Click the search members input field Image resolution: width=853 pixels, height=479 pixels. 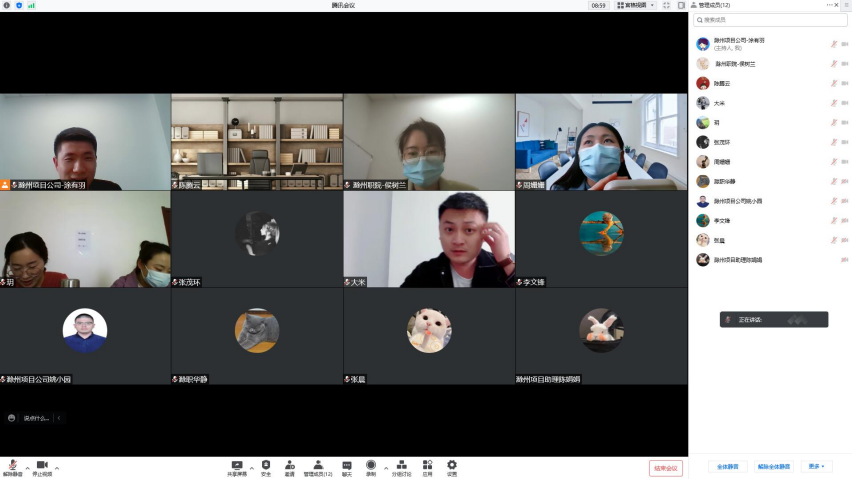coord(770,19)
